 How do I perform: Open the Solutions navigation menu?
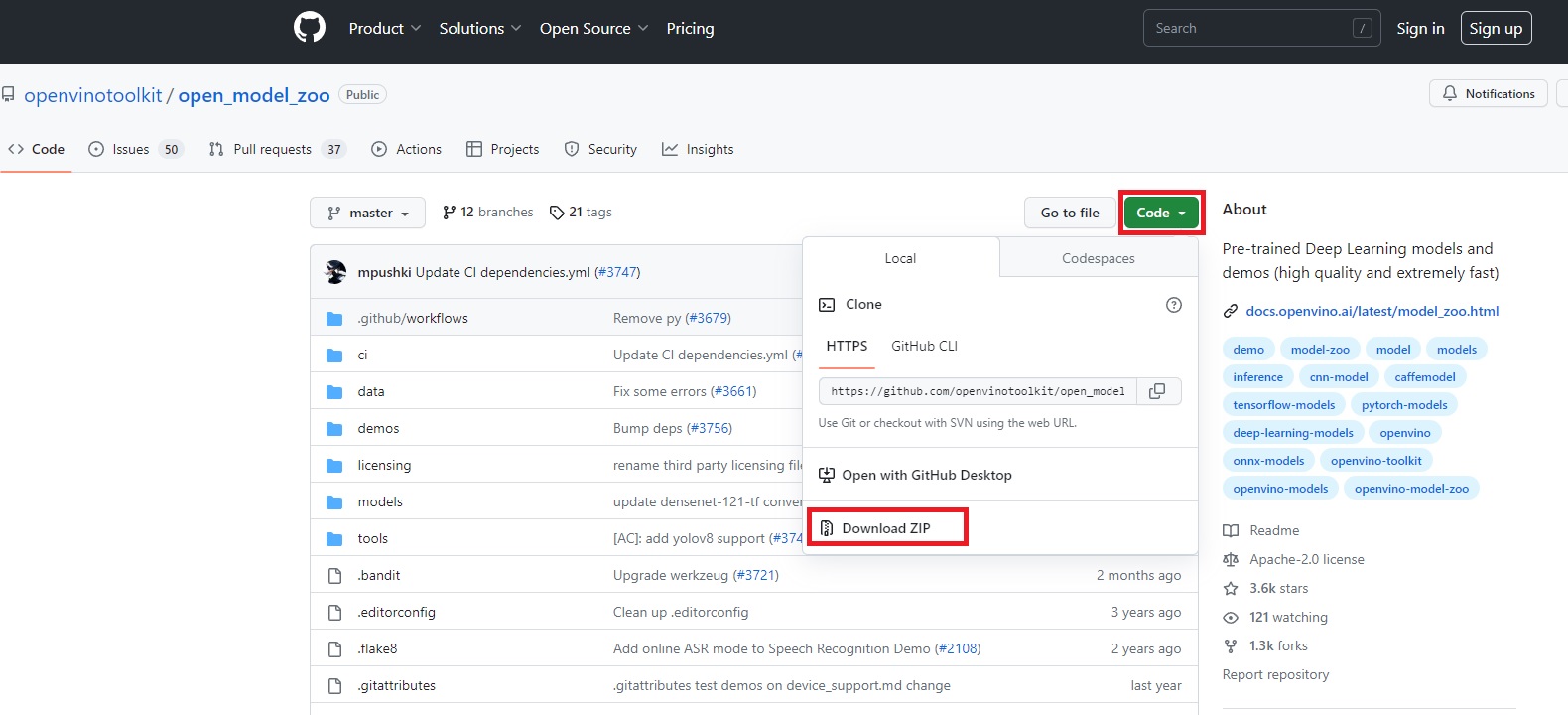pos(479,28)
